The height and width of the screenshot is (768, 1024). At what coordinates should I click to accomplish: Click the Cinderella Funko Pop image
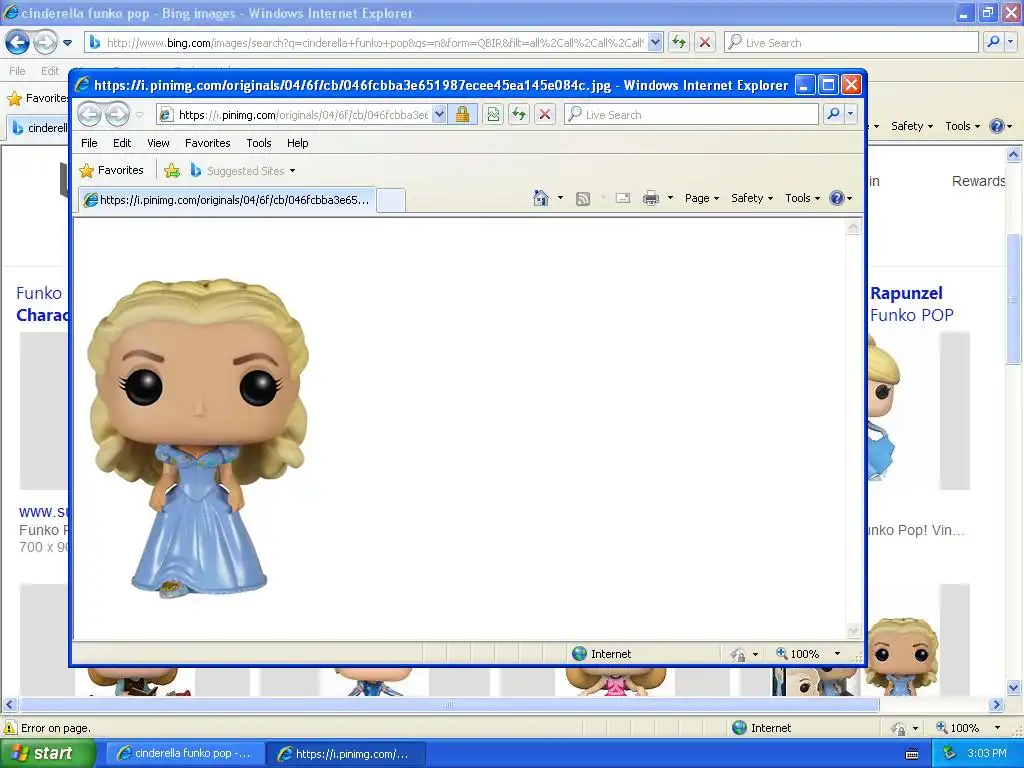coord(198,438)
